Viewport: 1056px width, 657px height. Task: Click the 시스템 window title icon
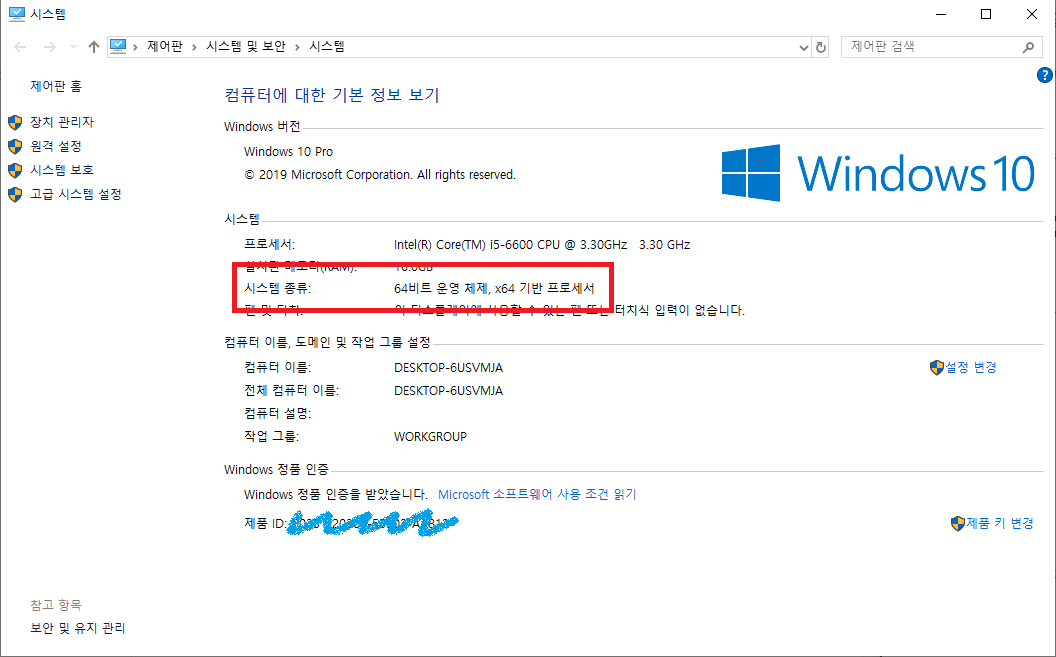pos(16,13)
